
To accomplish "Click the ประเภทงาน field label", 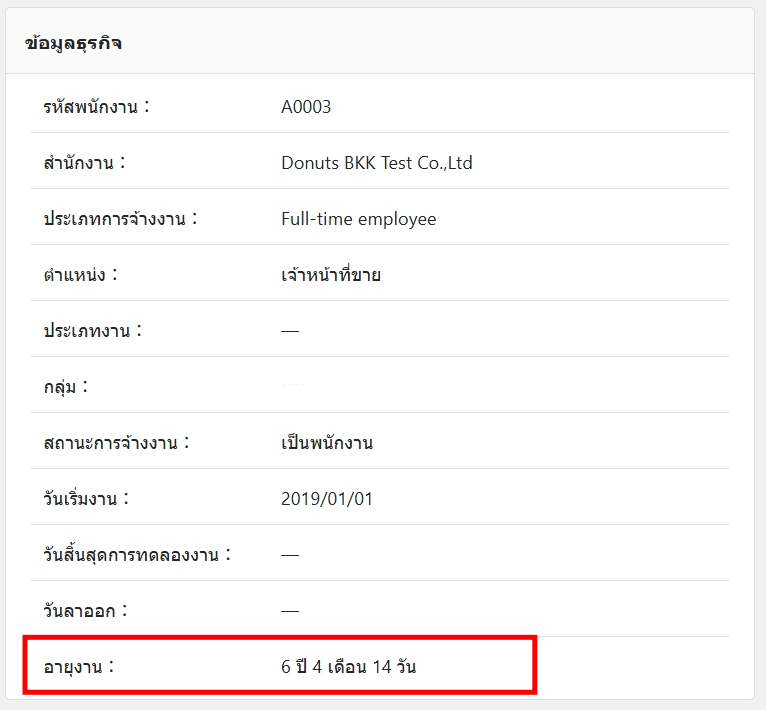I will pyautogui.click(x=92, y=331).
